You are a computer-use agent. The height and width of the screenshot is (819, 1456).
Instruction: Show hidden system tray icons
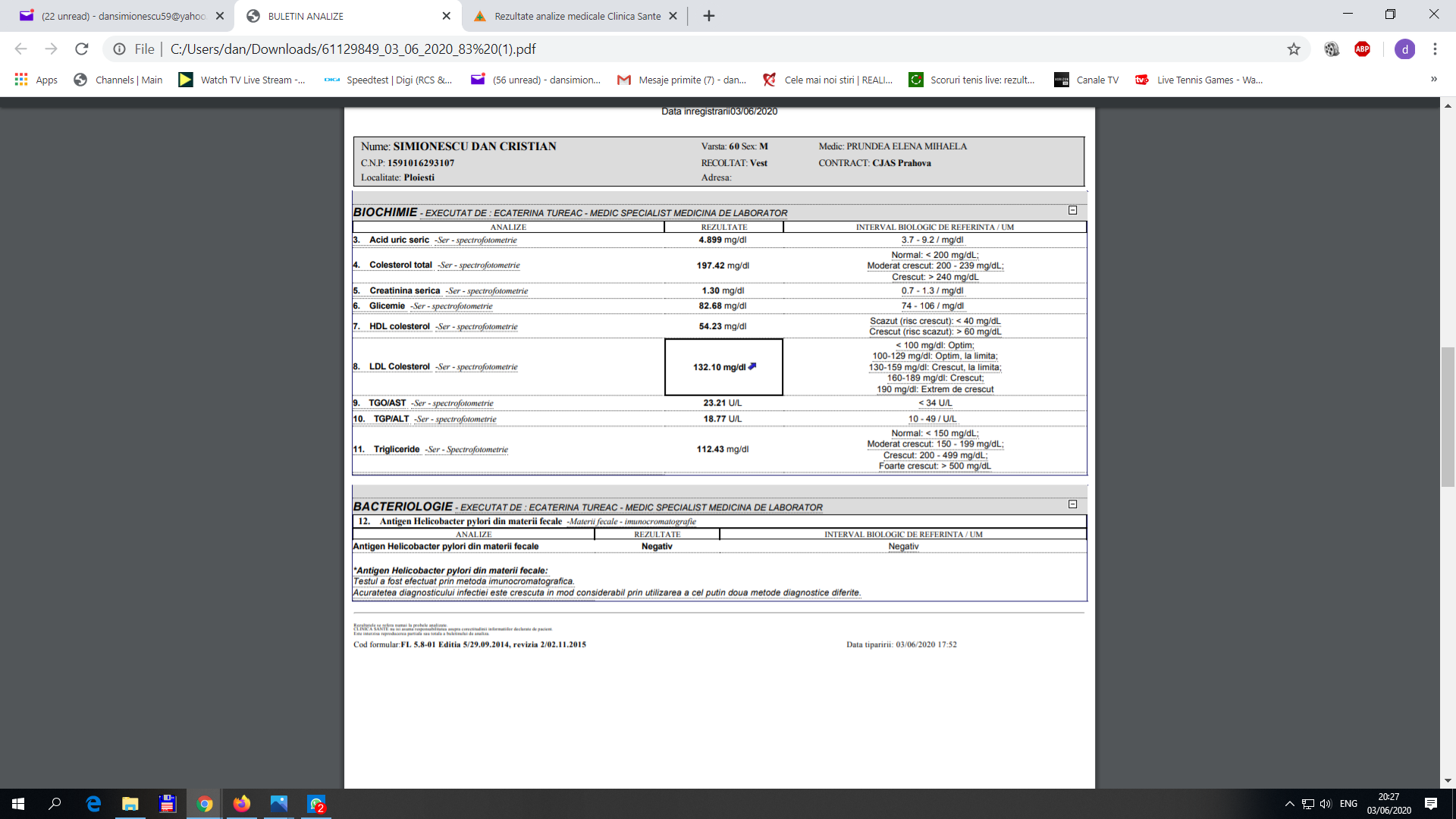1289,804
